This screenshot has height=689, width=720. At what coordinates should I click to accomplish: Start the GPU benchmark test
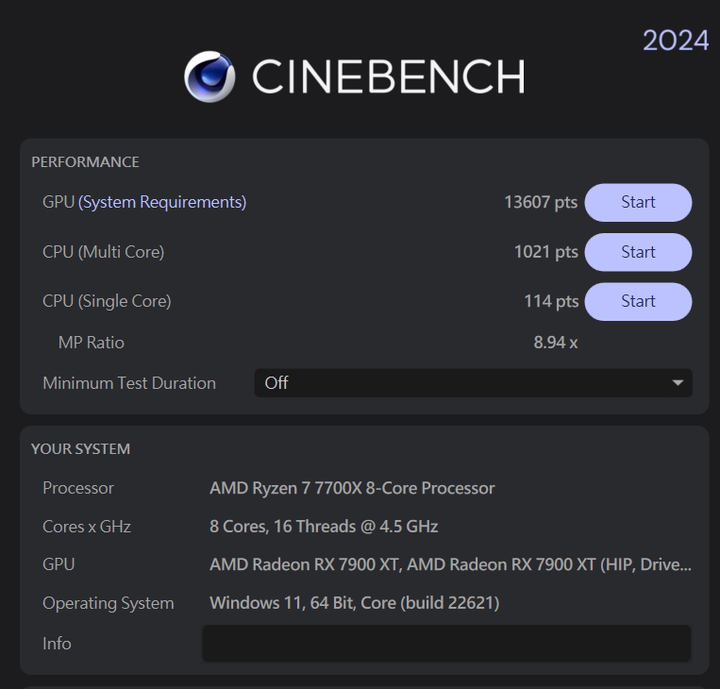[x=638, y=203]
